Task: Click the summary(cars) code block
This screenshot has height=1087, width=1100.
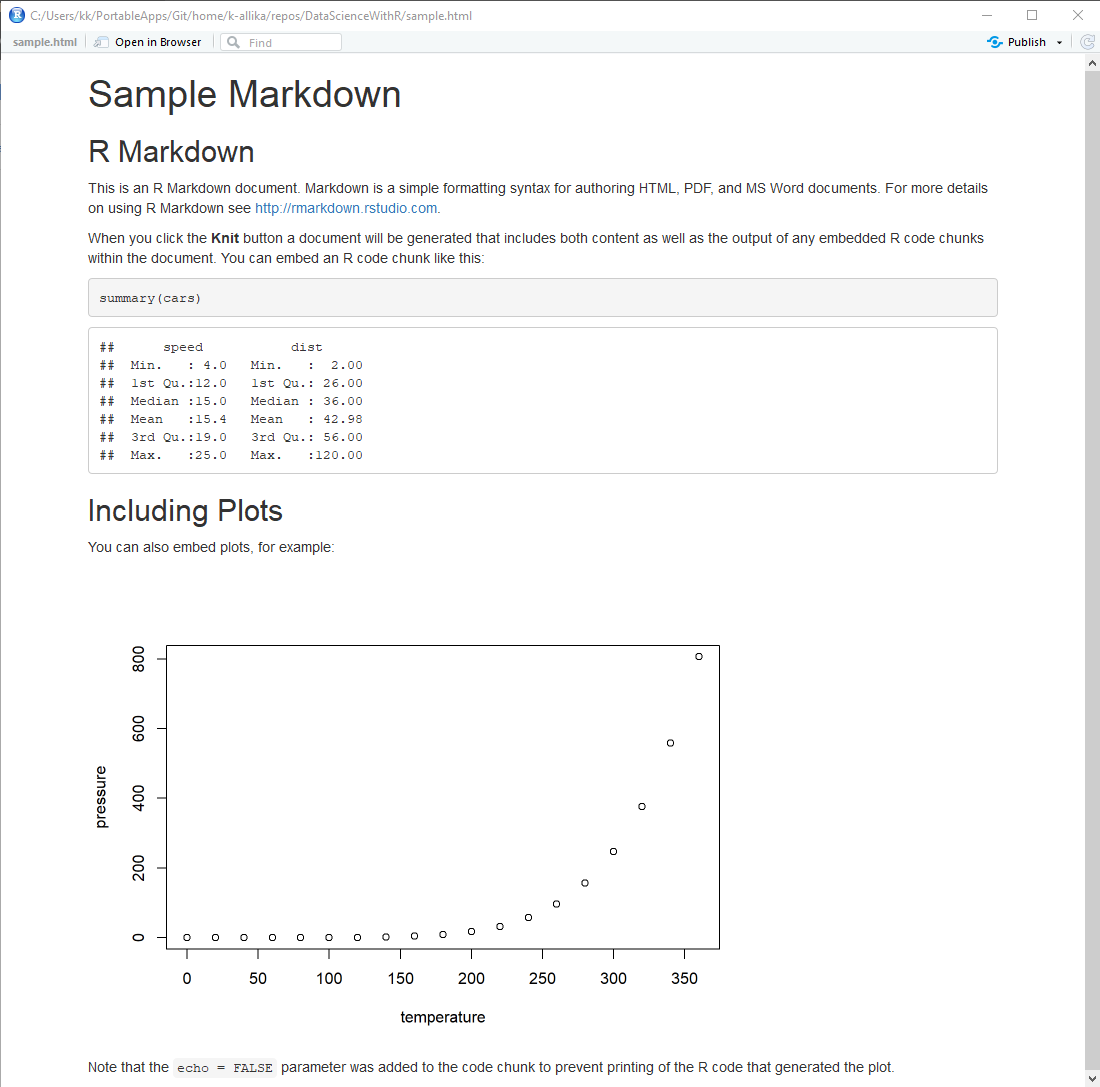Action: tap(542, 298)
